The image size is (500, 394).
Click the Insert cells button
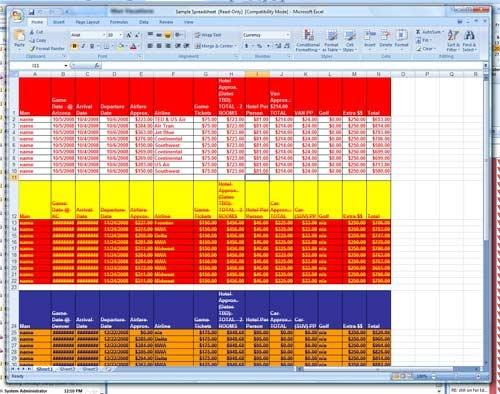pyautogui.click(x=370, y=39)
